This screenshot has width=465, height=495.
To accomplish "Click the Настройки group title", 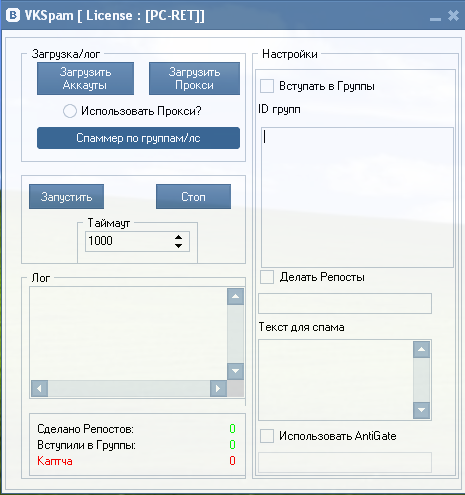I will click(x=290, y=54).
